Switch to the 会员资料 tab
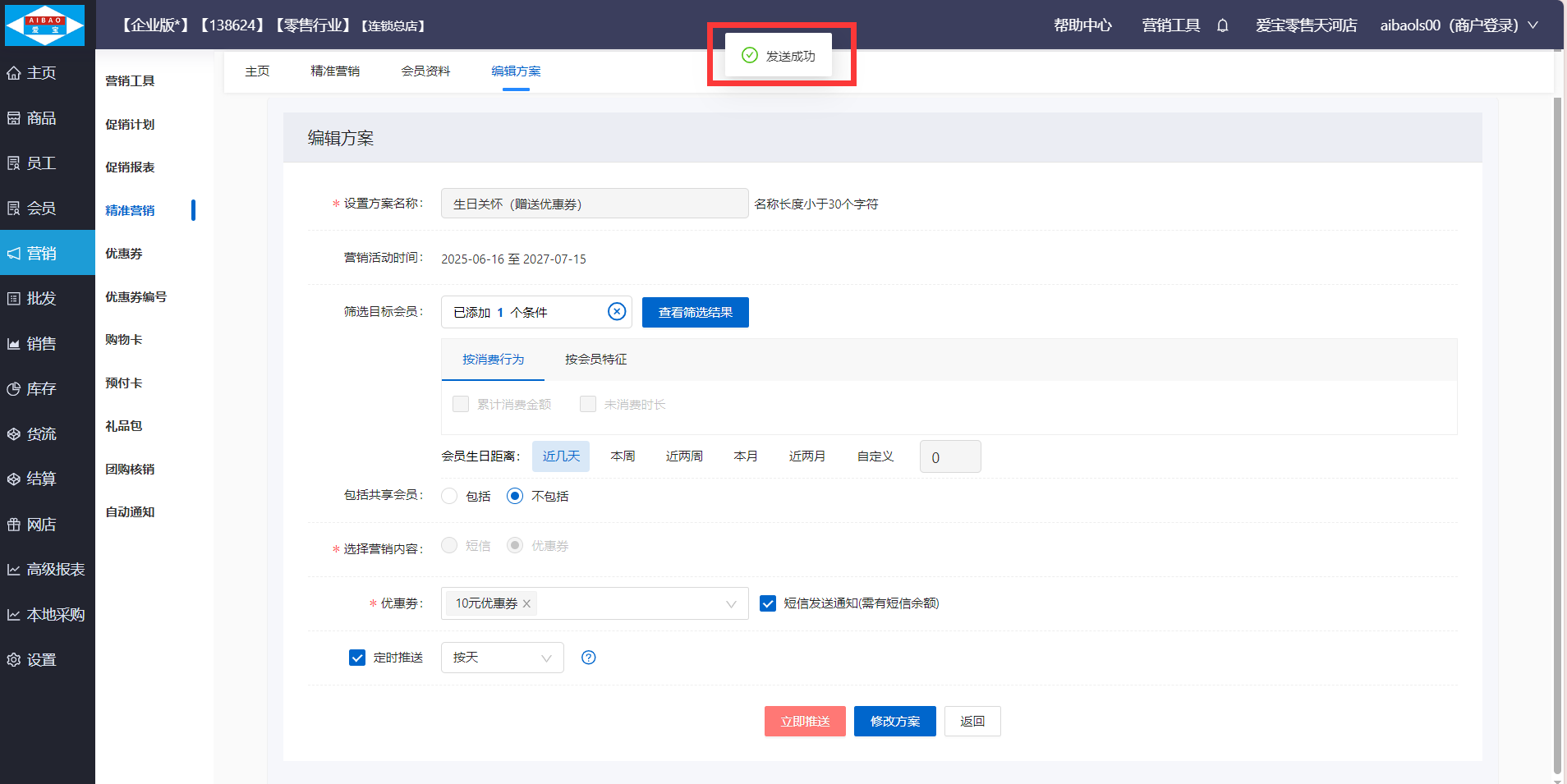This screenshot has height=784, width=1567. click(x=425, y=71)
